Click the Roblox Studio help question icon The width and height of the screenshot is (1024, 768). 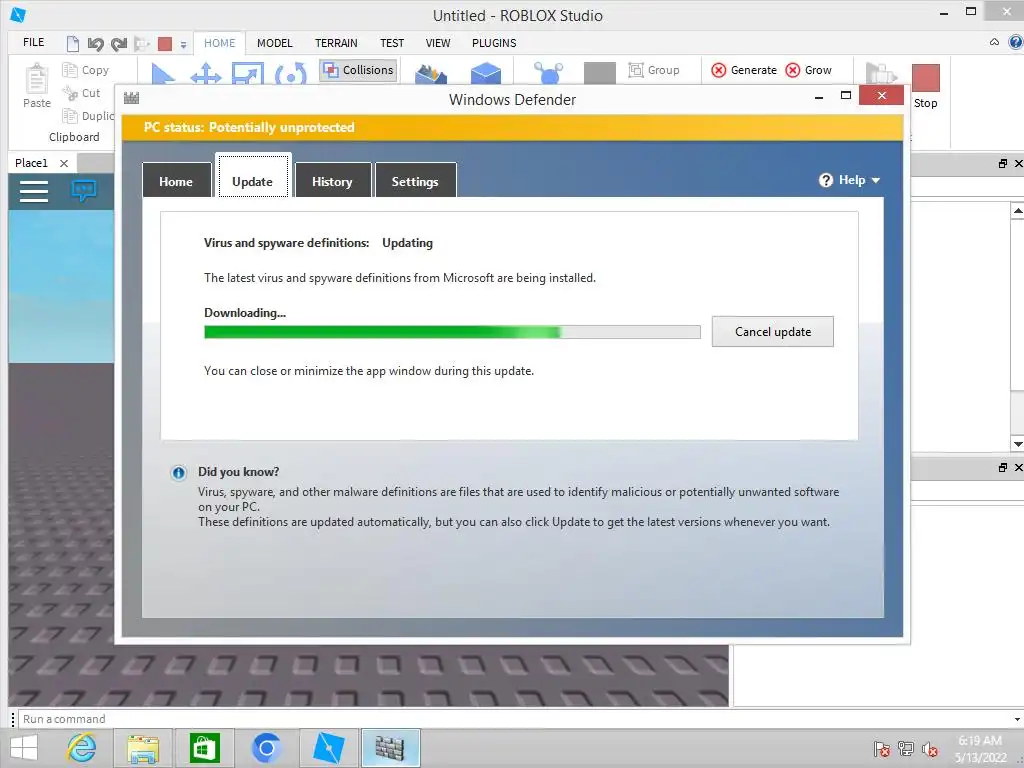click(x=1016, y=42)
